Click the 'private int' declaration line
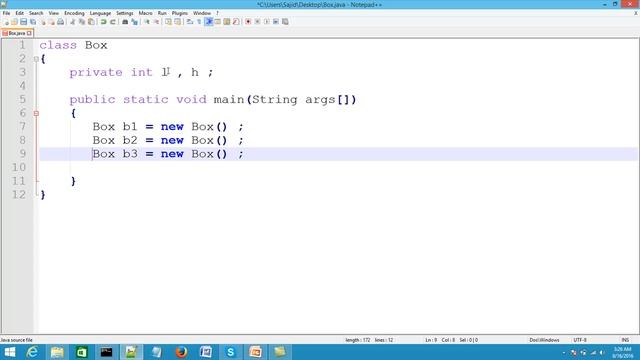The width and height of the screenshot is (640, 360). click(141, 72)
